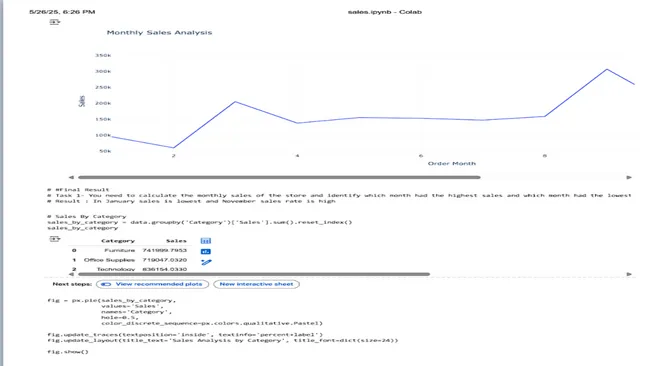
Task: Click the Technology row cell
Action: pos(116,269)
